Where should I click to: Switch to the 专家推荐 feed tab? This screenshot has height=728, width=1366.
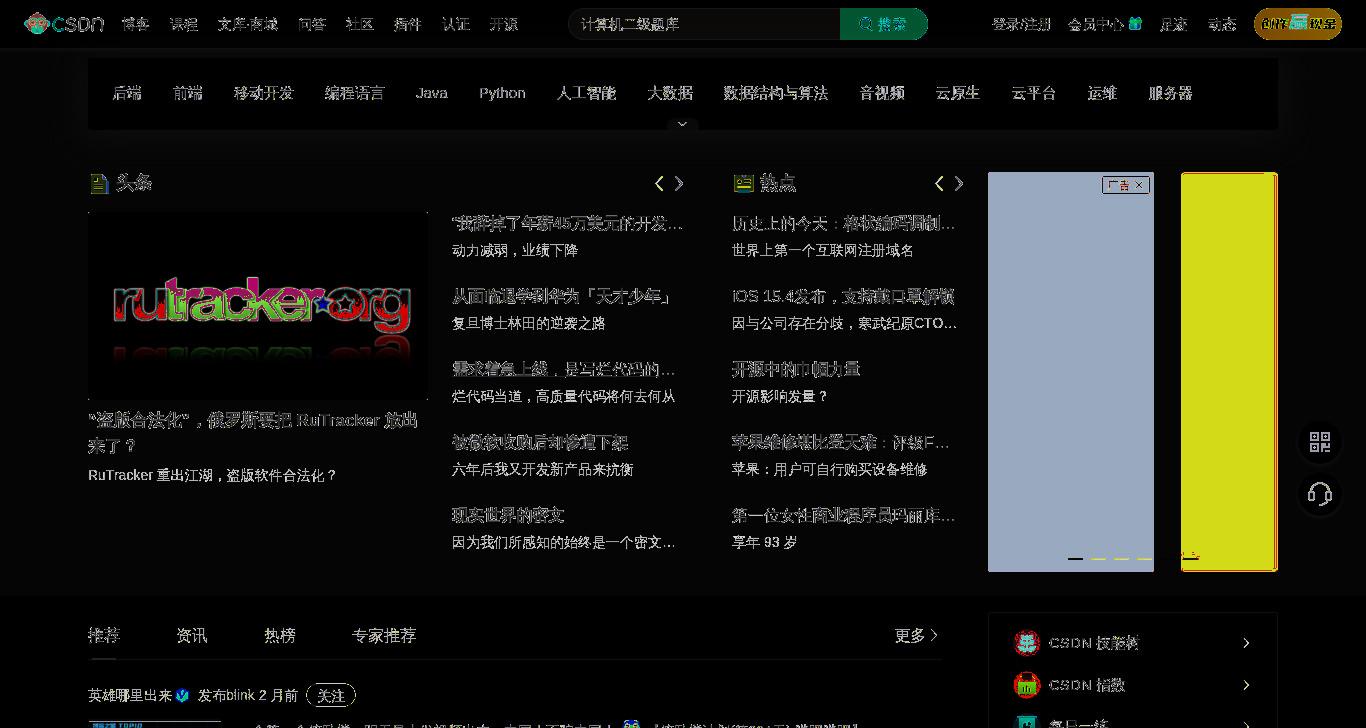tap(384, 635)
